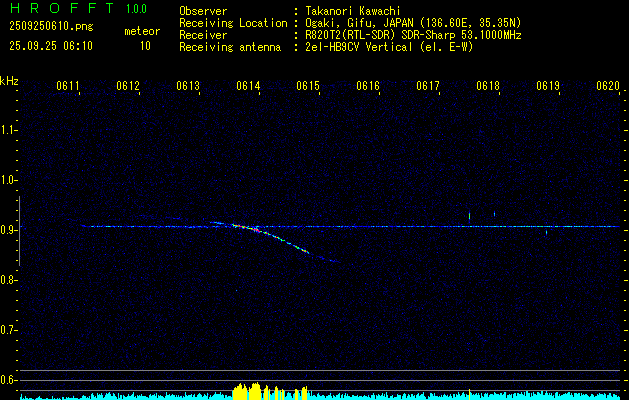Viewport: 629px width, 400px height.
Task: Click the kHz axis unit label
Action: (9, 81)
